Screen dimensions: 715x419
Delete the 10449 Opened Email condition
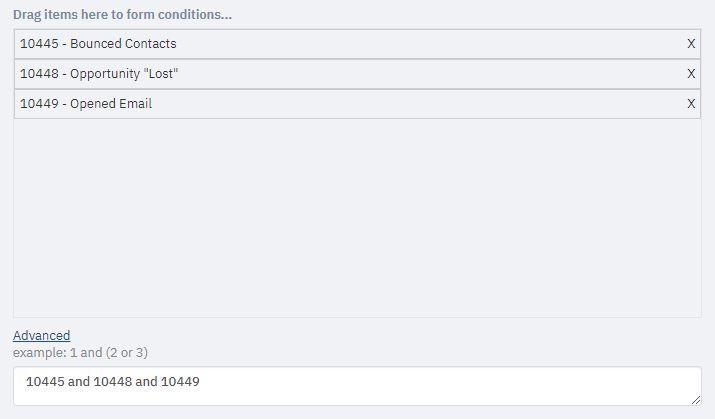(x=691, y=104)
